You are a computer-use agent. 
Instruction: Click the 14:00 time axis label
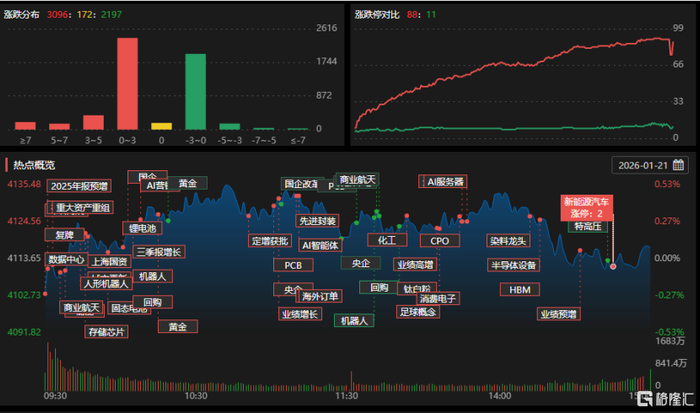click(500, 396)
